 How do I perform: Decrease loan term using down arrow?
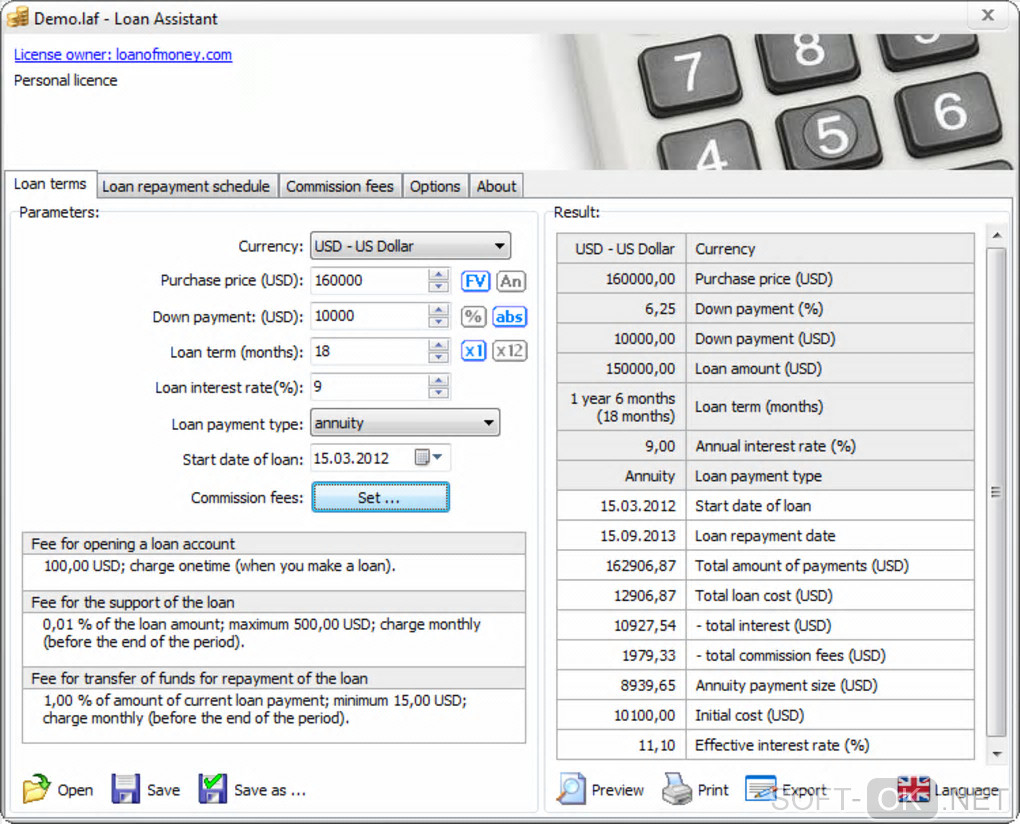click(439, 357)
